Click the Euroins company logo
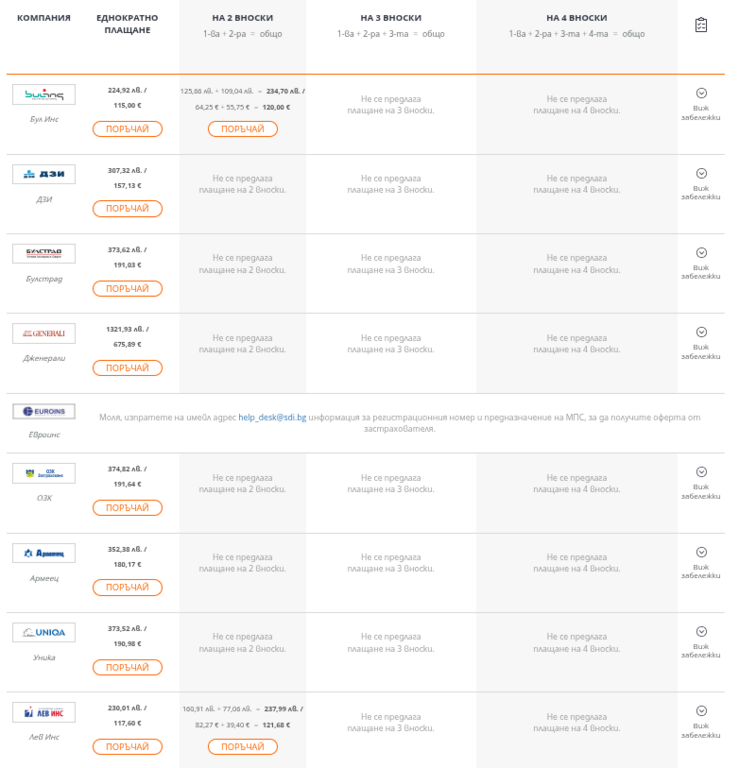Viewport: 739px width, 768px height. pos(44,411)
